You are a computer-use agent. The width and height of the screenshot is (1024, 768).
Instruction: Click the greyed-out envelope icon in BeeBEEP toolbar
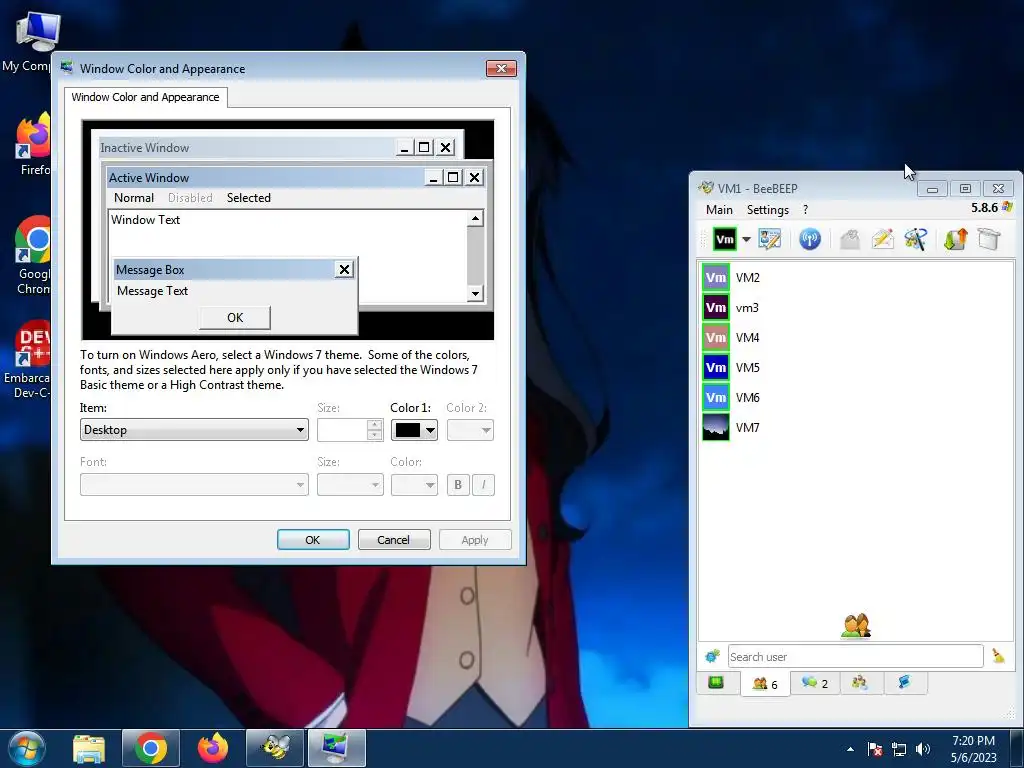tap(849, 239)
